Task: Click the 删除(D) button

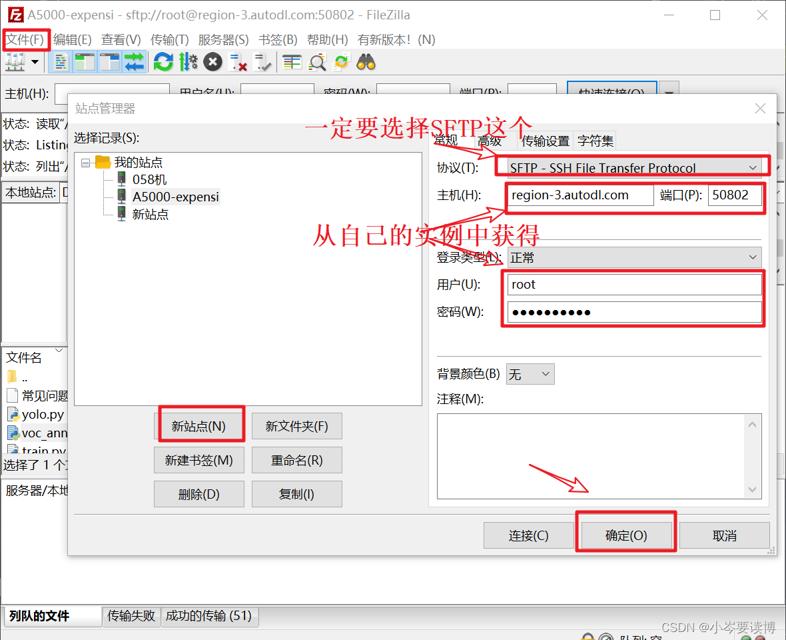Action: (x=199, y=494)
